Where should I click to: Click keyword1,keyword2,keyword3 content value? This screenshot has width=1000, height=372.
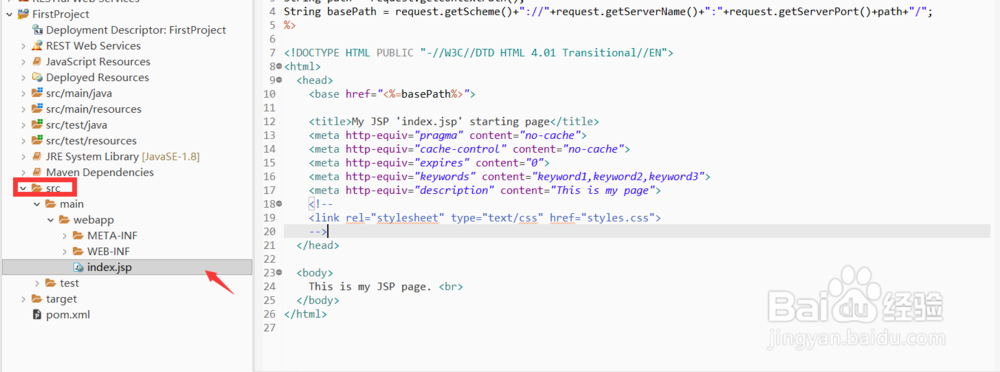point(618,176)
